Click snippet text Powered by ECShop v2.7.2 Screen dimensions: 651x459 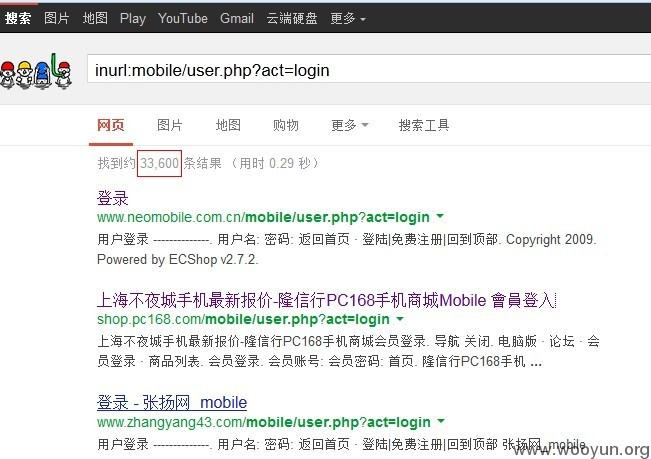coord(178,259)
